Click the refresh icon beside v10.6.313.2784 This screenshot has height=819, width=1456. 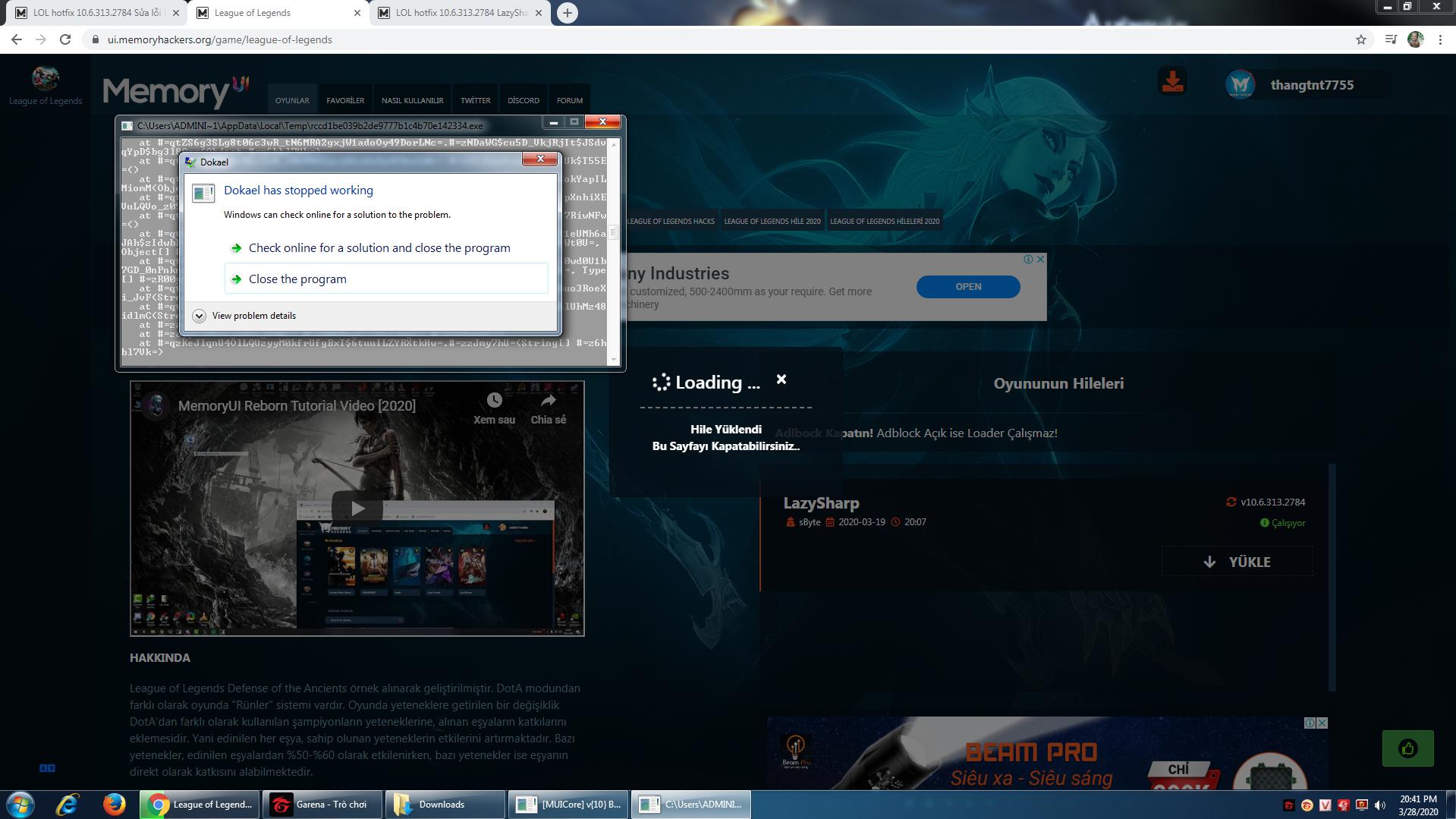coord(1231,502)
